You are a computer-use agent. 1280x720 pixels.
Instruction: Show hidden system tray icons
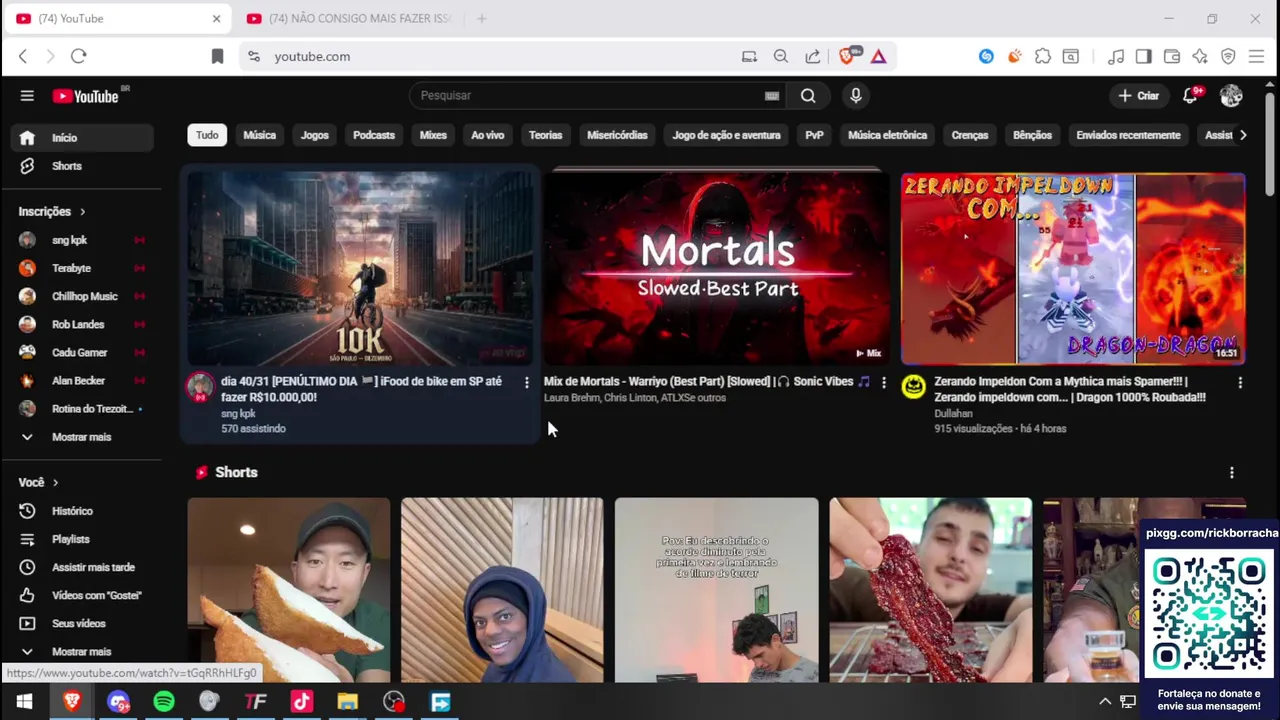click(x=1105, y=702)
